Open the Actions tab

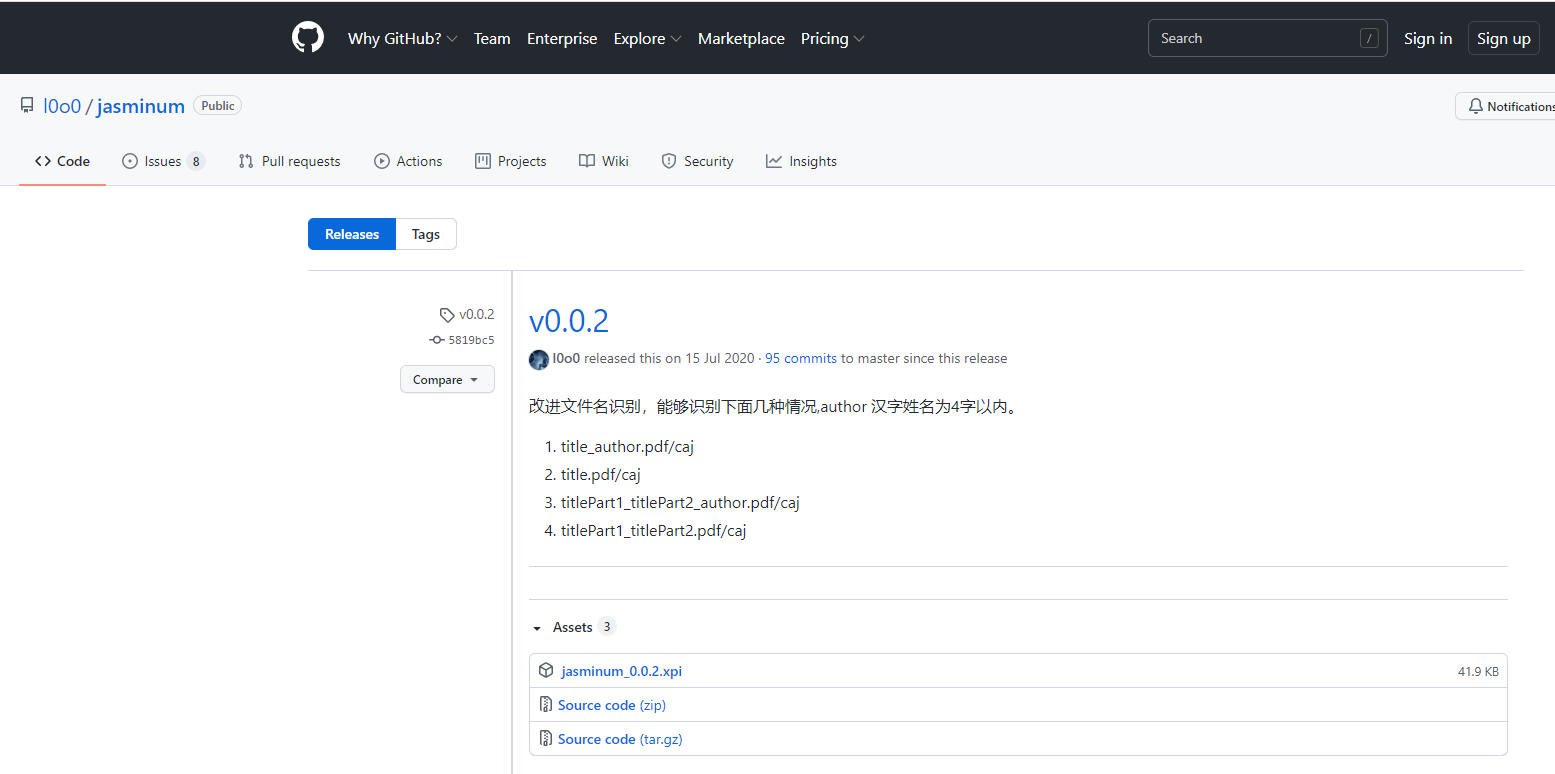(408, 161)
